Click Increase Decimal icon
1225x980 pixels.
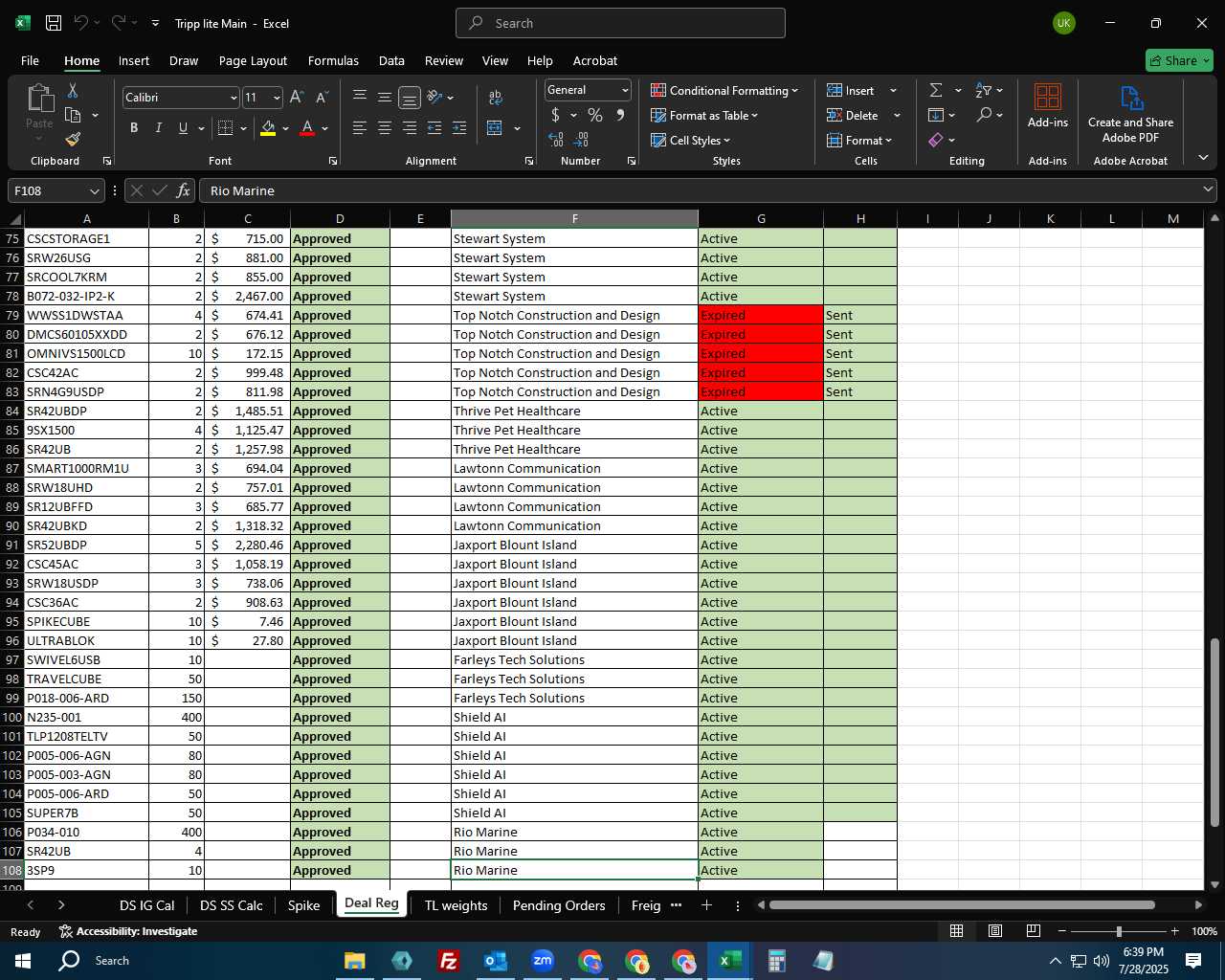pyautogui.click(x=556, y=140)
